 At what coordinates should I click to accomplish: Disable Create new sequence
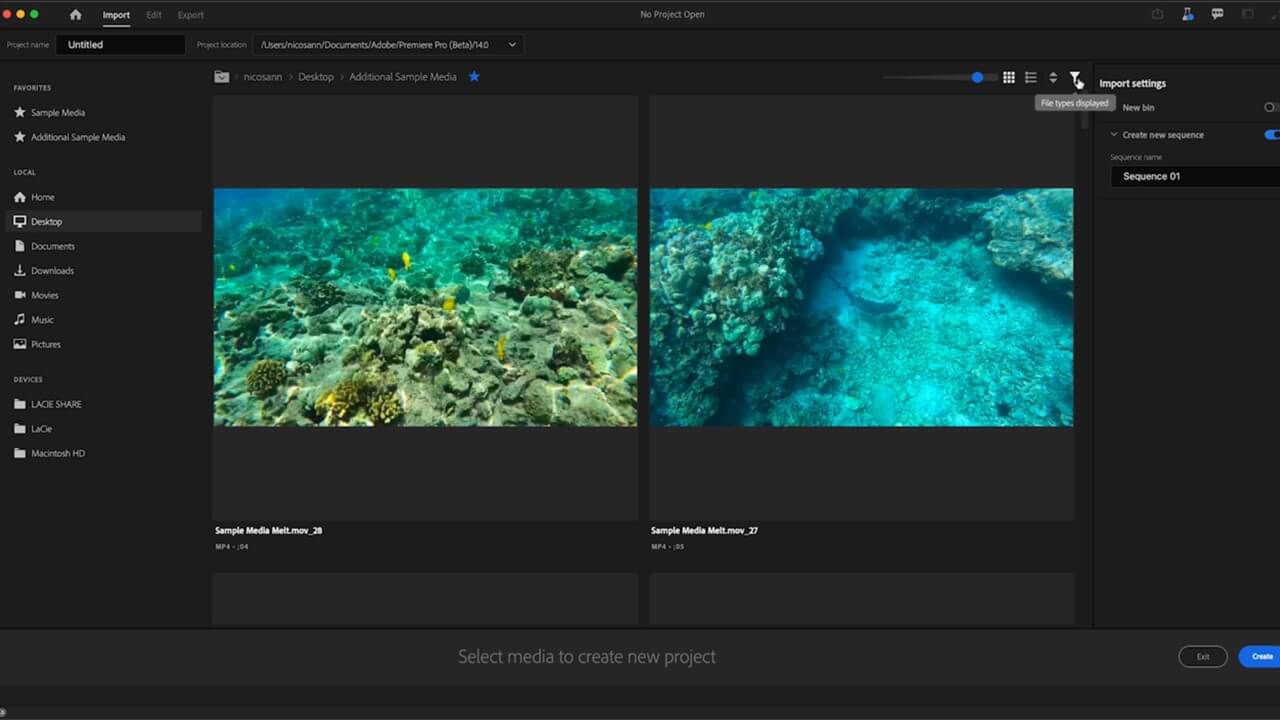tap(1272, 134)
